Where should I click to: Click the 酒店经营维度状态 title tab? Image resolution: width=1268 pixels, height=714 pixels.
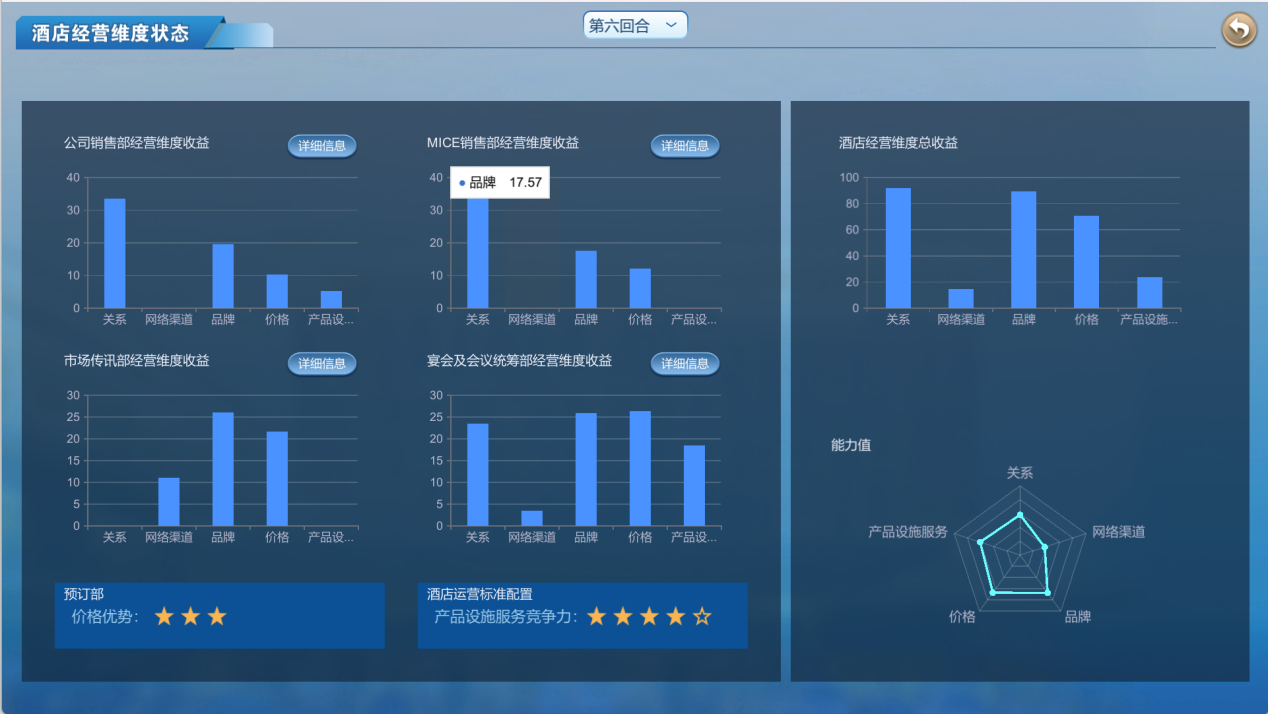point(111,33)
